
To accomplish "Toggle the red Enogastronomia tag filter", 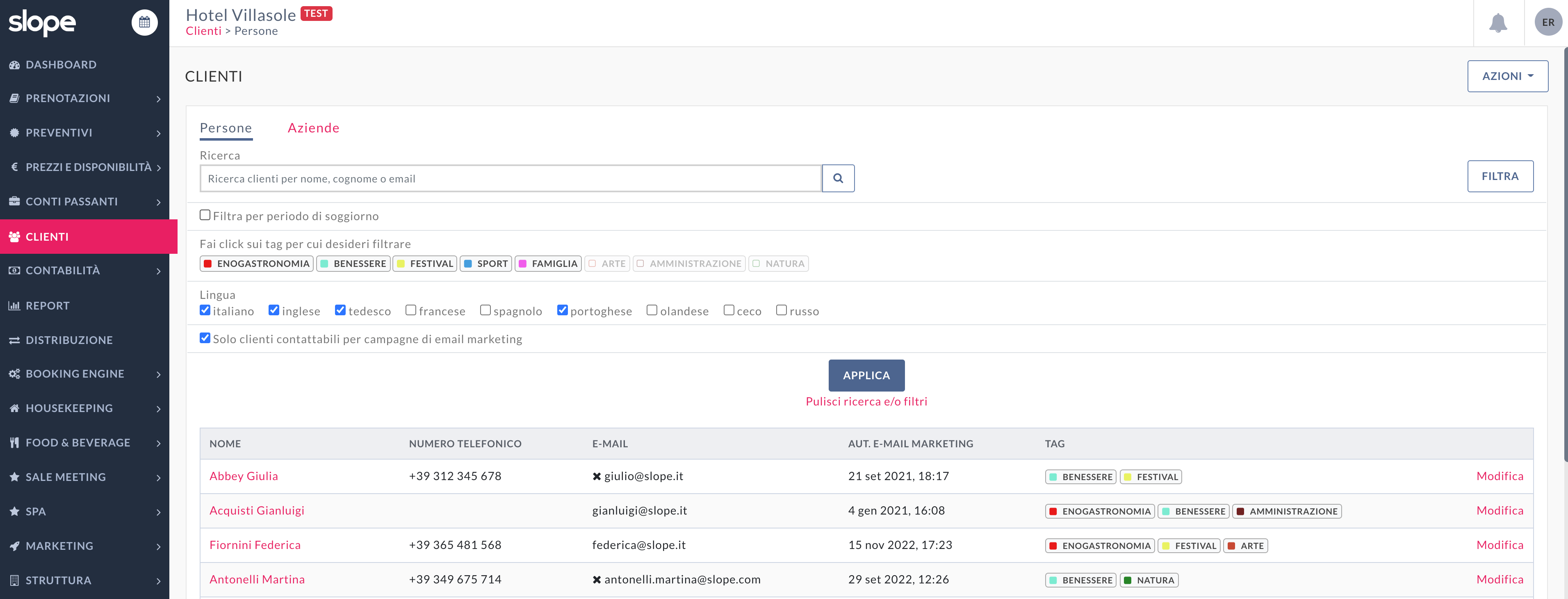I will [x=256, y=264].
